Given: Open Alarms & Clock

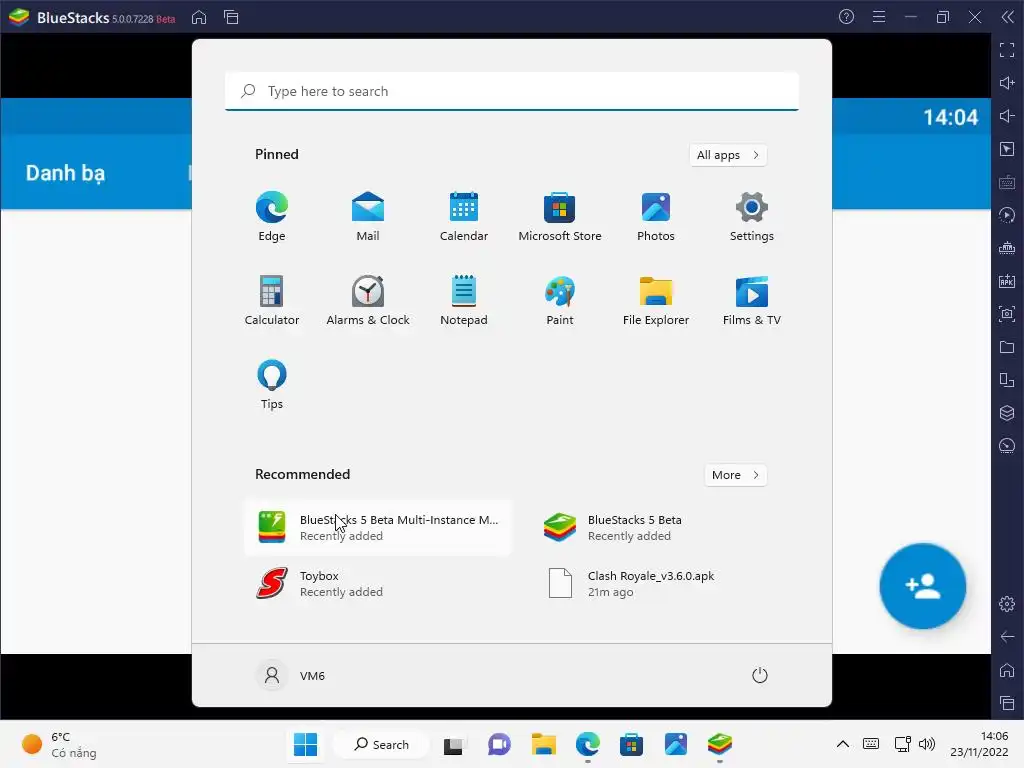Looking at the screenshot, I should tap(368, 300).
